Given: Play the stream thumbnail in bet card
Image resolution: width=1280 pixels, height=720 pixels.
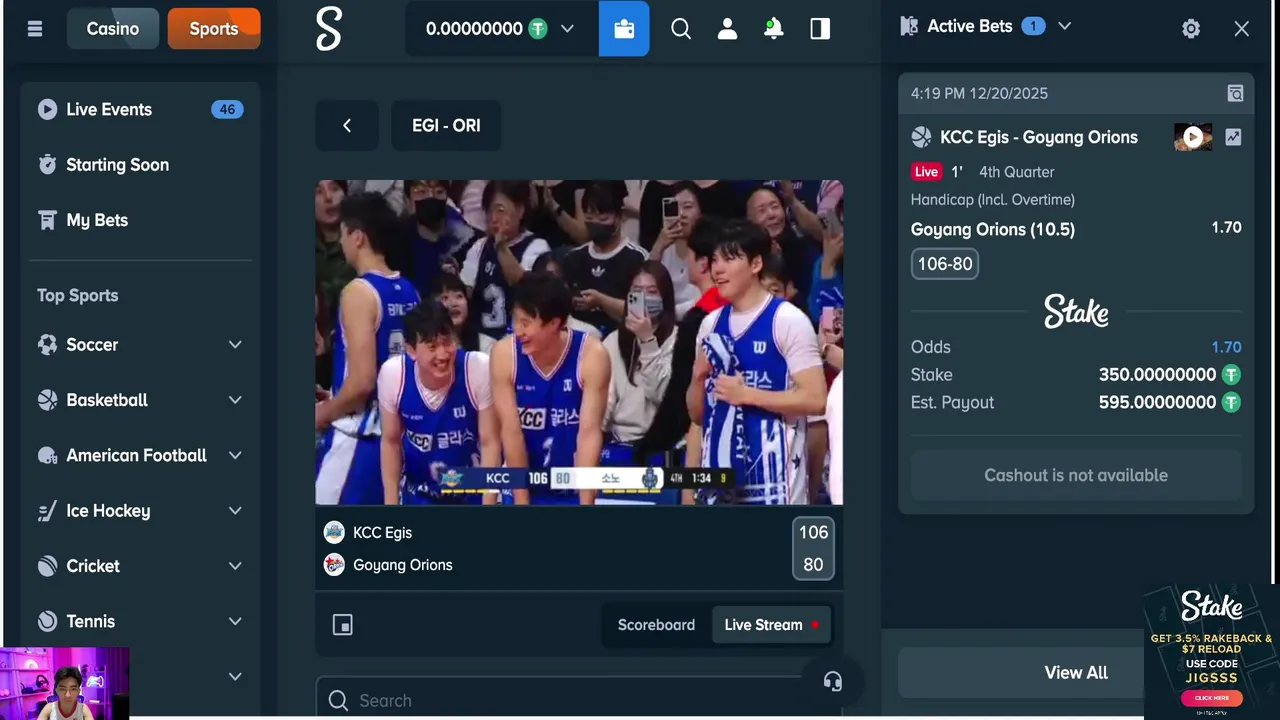Looking at the screenshot, I should pos(1193,137).
